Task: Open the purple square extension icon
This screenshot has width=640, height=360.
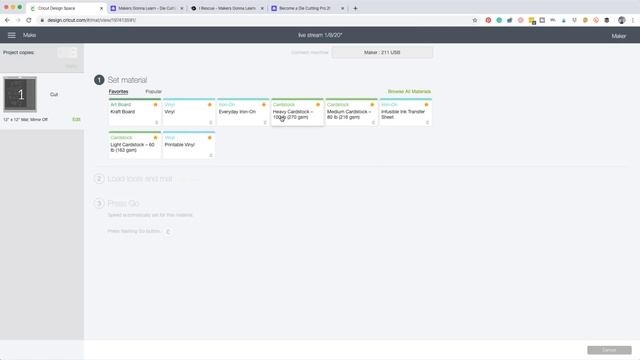Action: [542, 20]
